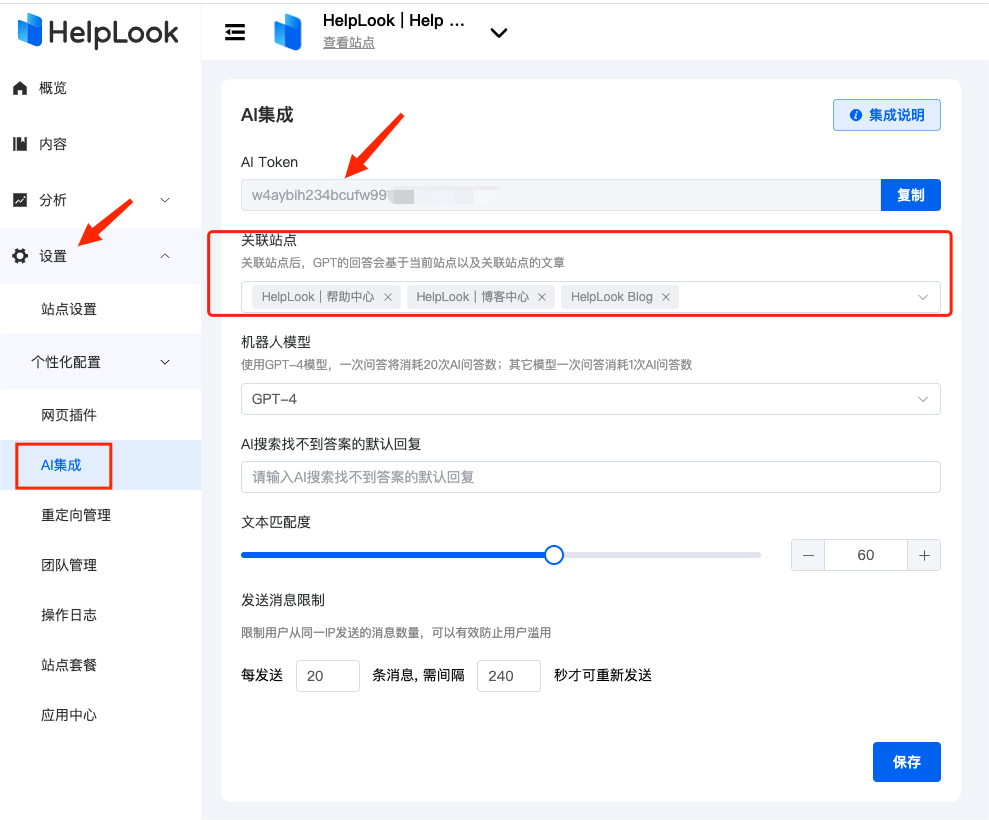
Task: Open 站点套餐 in the sidebar
Action: coord(69,665)
